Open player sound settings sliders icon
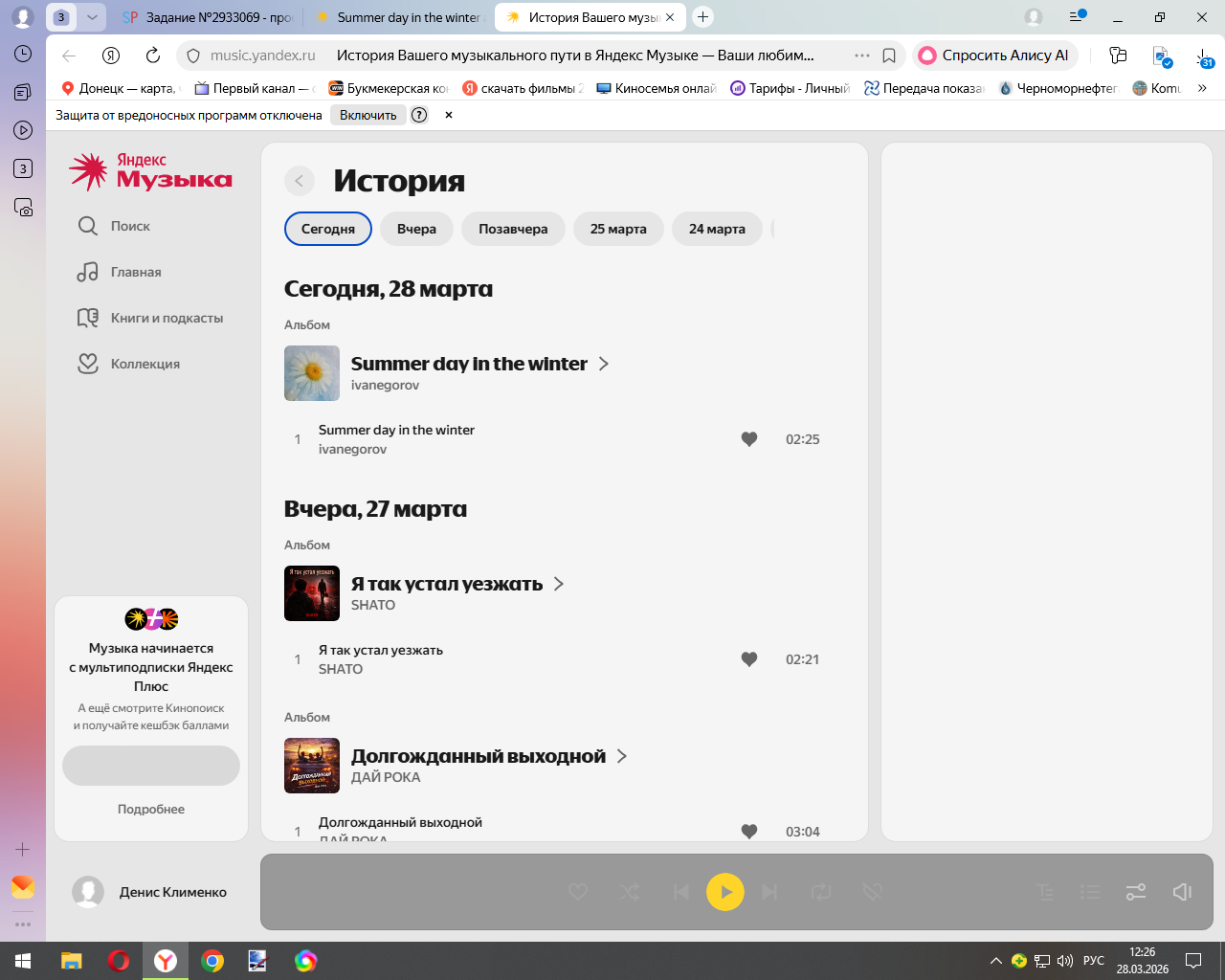This screenshot has height=980, width=1225. pos(1136,892)
